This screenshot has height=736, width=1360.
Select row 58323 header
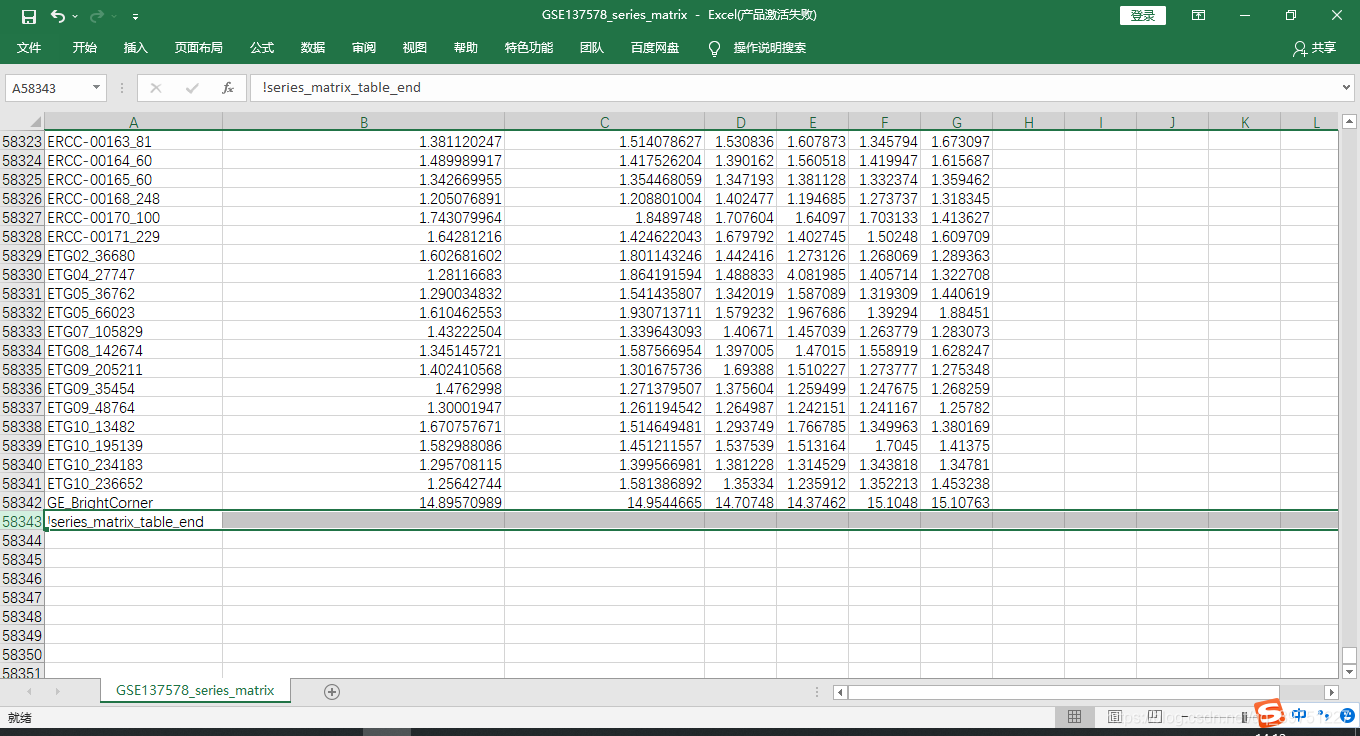(22, 142)
